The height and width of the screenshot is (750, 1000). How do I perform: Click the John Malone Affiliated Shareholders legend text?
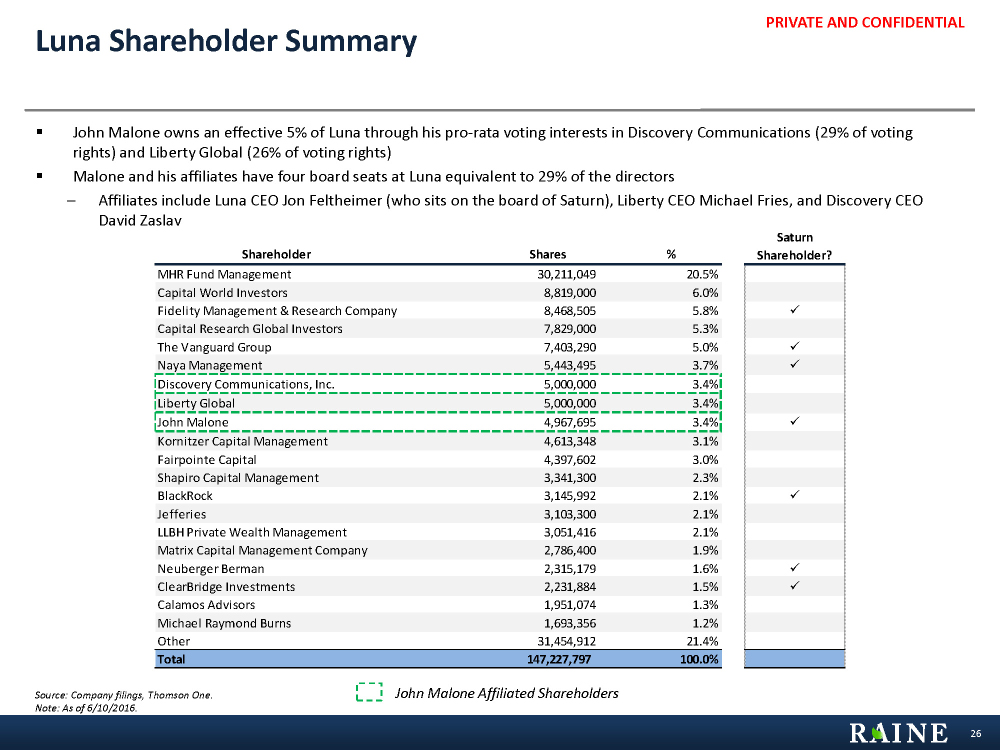(x=507, y=693)
